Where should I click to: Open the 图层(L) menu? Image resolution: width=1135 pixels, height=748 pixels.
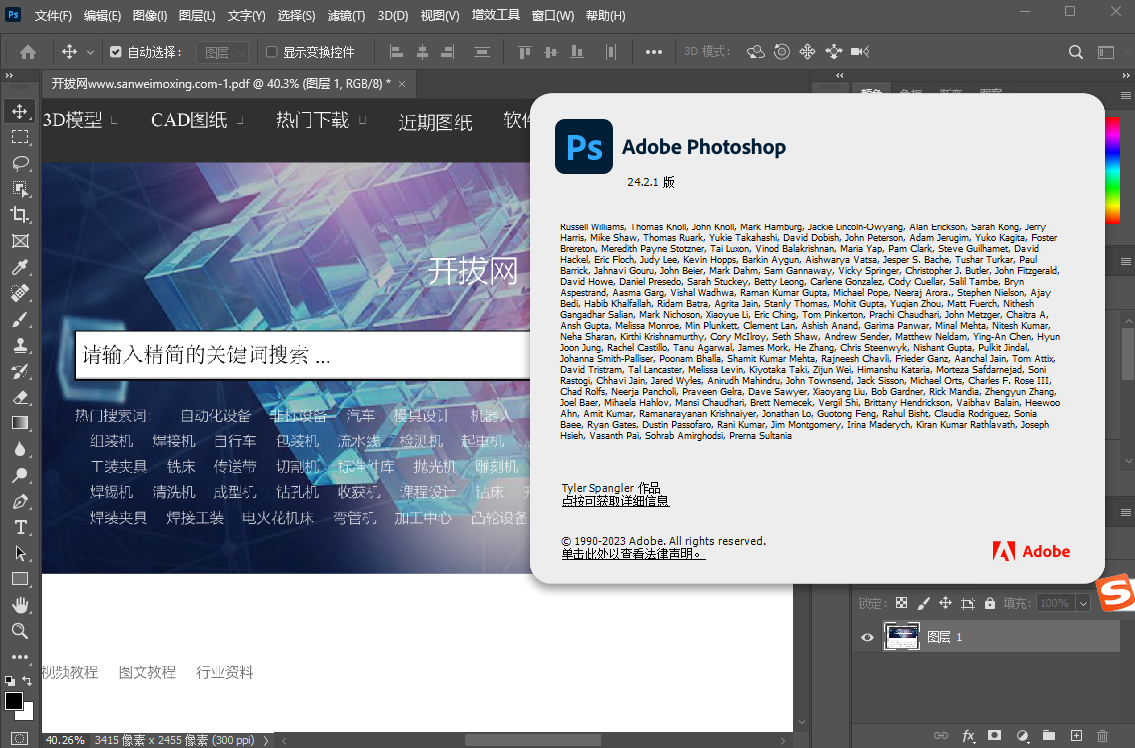pos(197,16)
